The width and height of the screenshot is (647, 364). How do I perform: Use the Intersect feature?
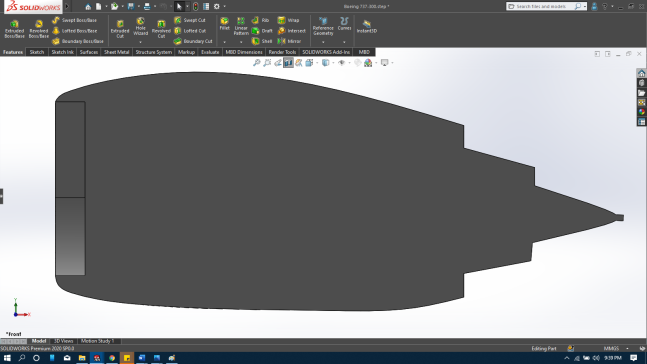292,31
